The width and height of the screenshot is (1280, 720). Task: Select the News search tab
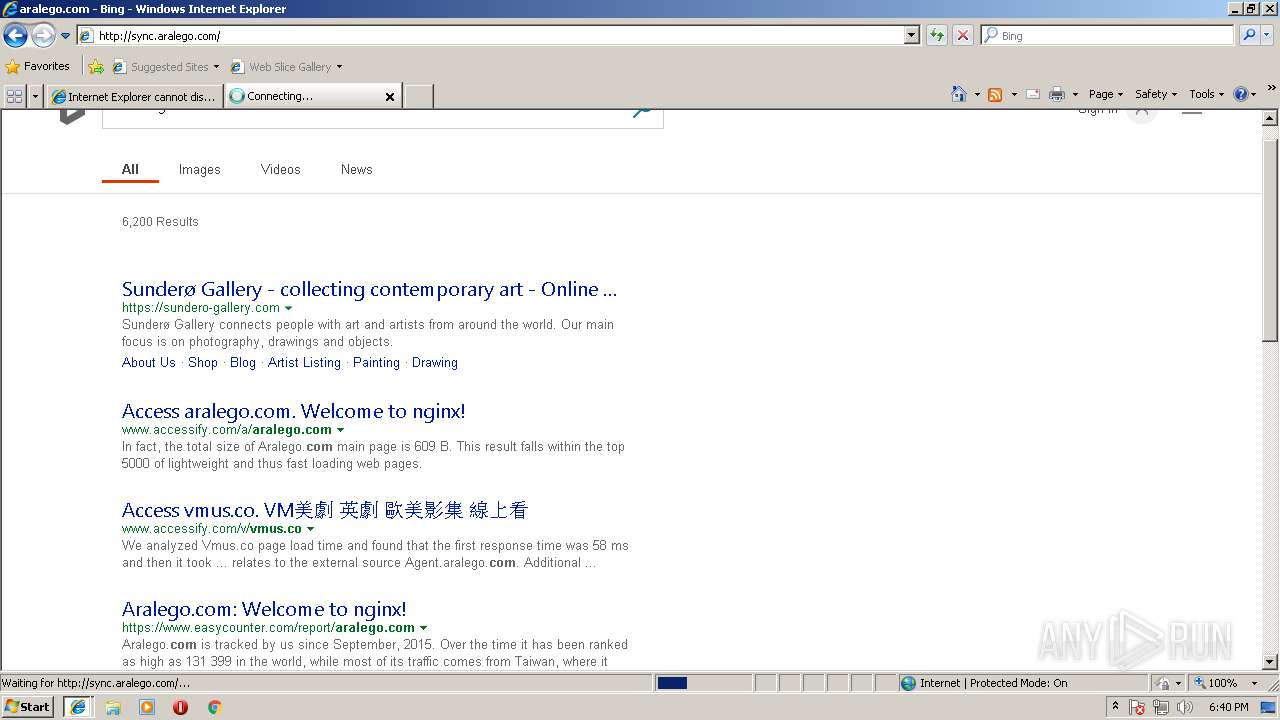357,169
